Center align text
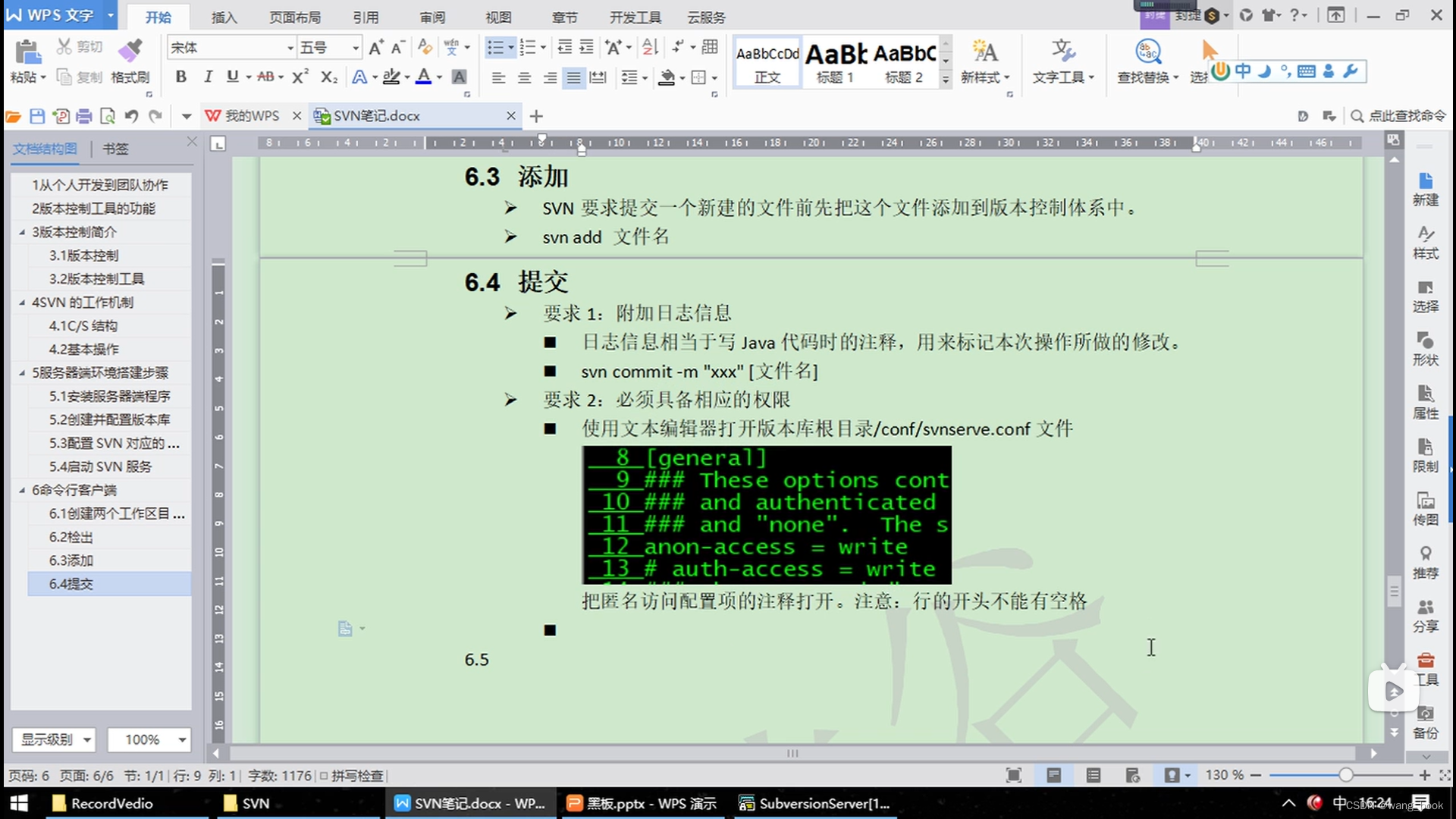The width and height of the screenshot is (1456, 819). coord(524,77)
